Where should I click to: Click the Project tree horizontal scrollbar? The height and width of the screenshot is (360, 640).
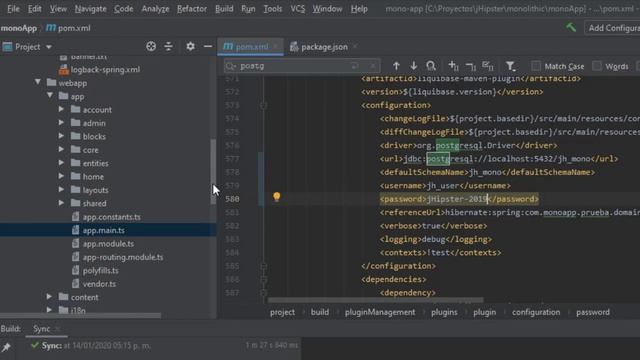tap(80, 316)
